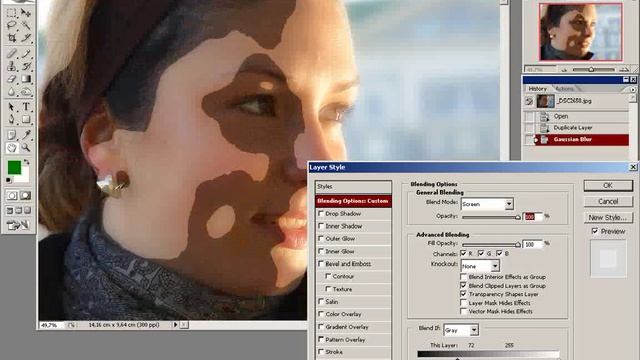This screenshot has height=360, width=640.
Task: Enable the Outer Glow checkbox
Action: pos(321,238)
